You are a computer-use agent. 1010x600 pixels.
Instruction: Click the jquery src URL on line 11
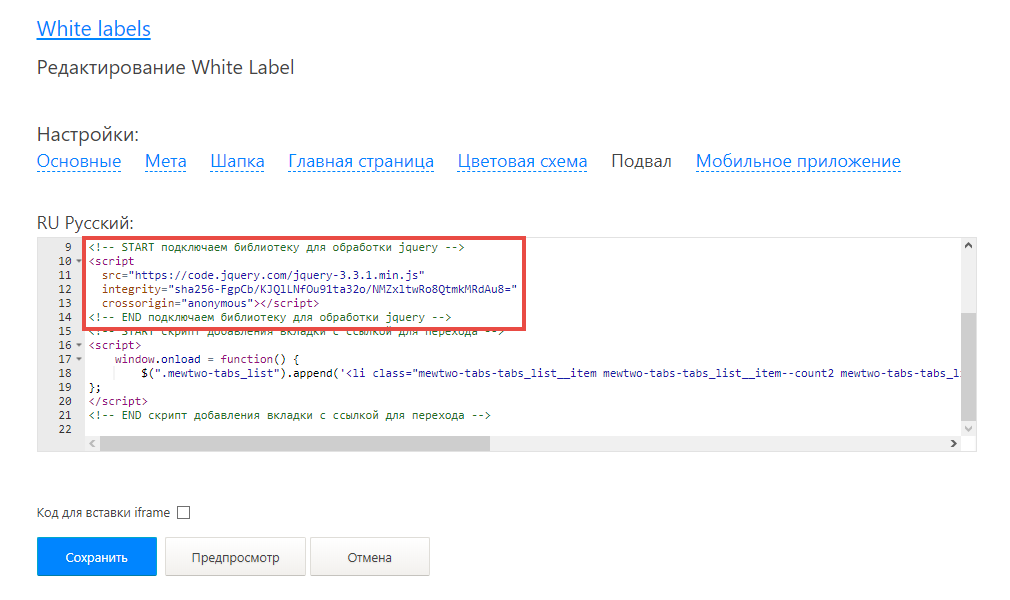pos(276,275)
